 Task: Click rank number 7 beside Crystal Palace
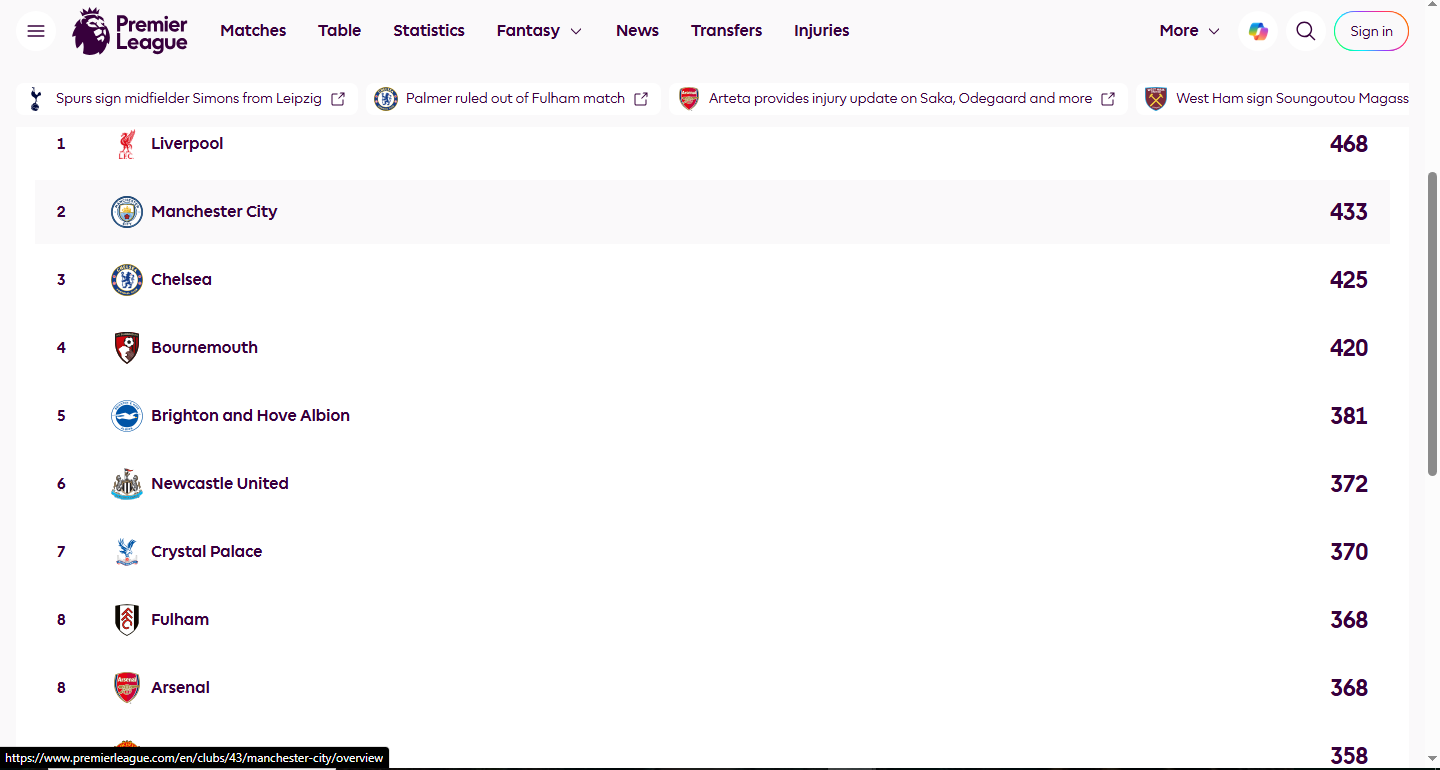coord(61,552)
